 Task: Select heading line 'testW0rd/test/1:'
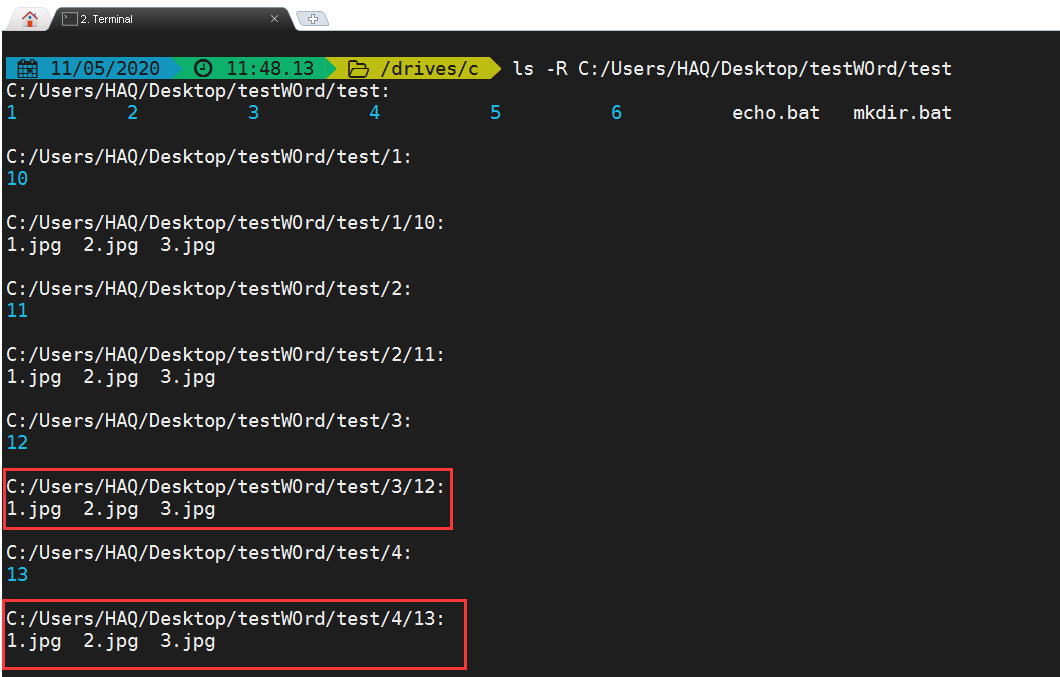click(x=209, y=157)
